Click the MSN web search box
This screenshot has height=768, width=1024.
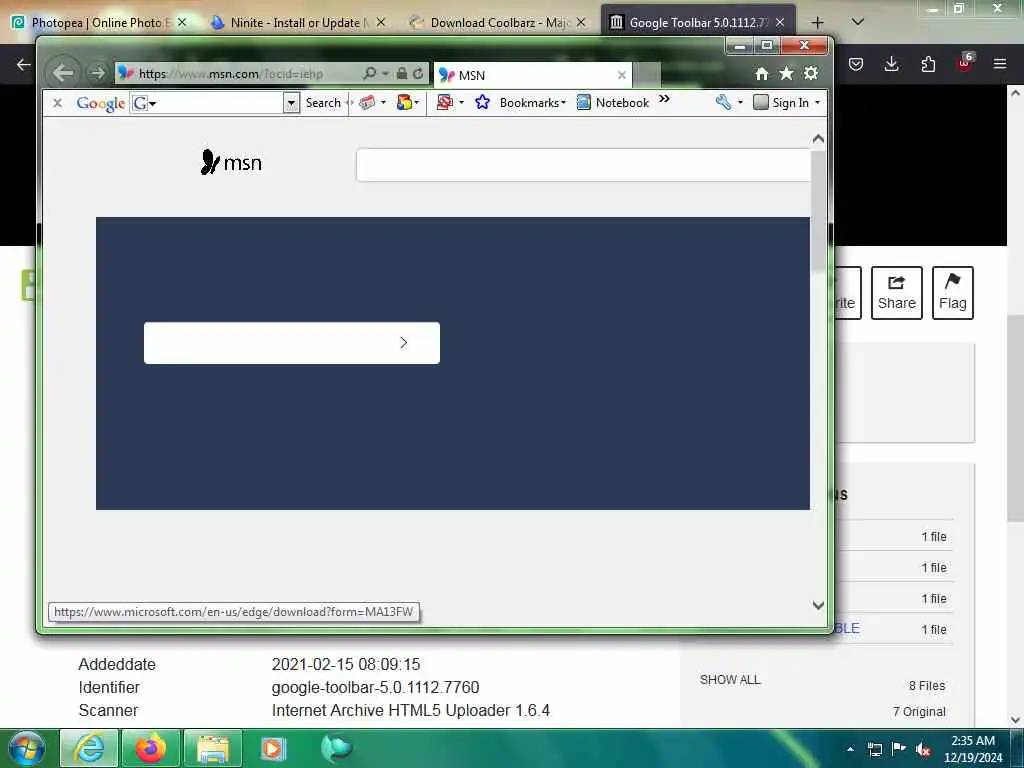[583, 165]
